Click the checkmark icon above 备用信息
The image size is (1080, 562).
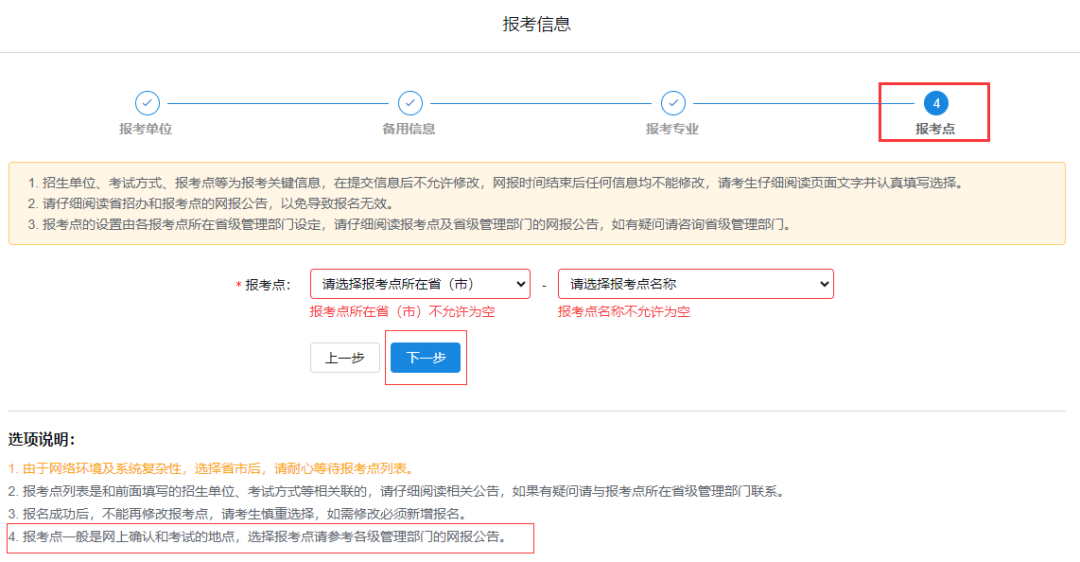coord(410,103)
